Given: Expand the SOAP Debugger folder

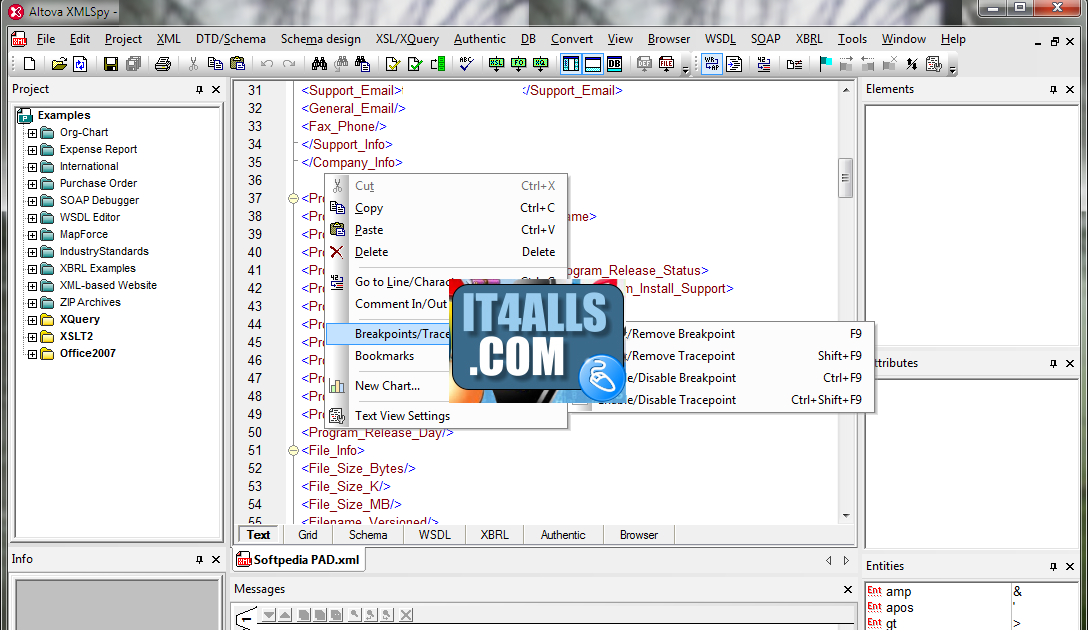Looking at the screenshot, I should coord(32,201).
